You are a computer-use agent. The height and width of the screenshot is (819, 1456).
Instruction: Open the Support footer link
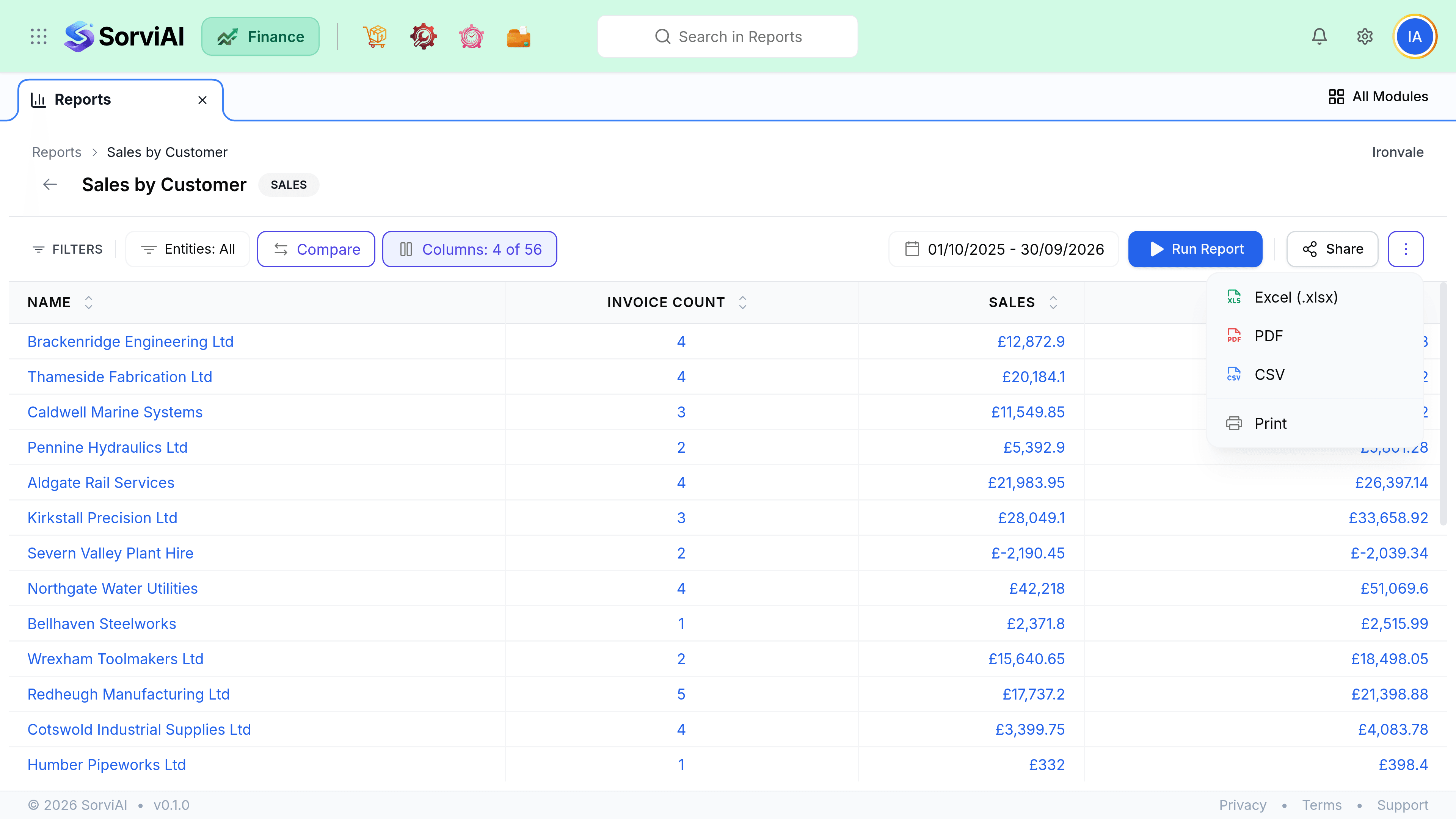click(1402, 805)
